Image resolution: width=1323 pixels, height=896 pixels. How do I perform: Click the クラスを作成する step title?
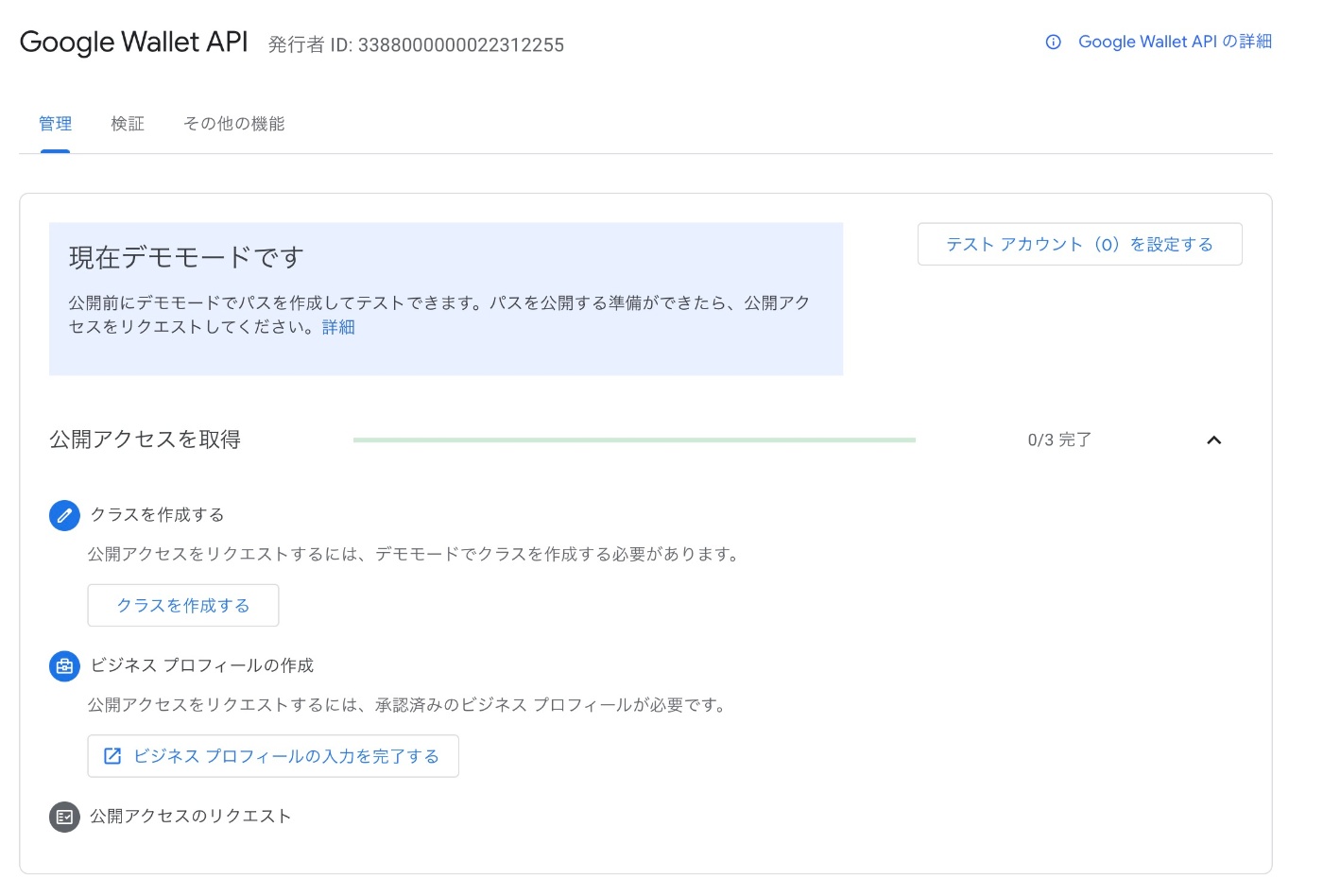point(157,515)
